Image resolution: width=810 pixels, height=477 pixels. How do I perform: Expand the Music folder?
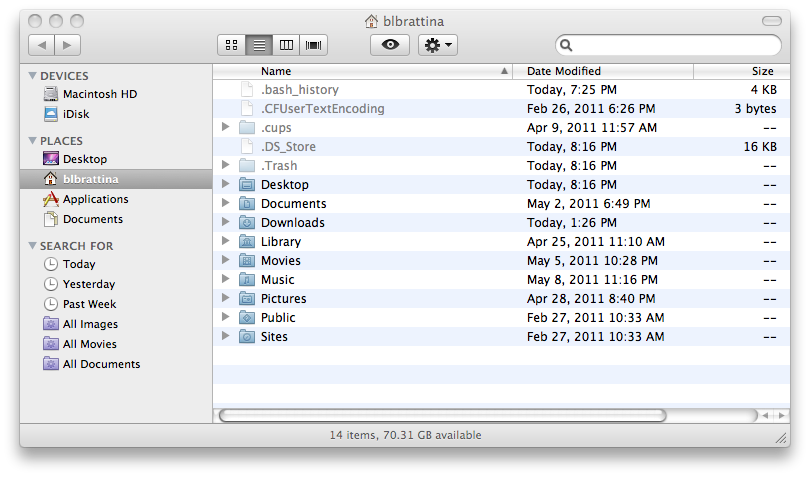(225, 279)
